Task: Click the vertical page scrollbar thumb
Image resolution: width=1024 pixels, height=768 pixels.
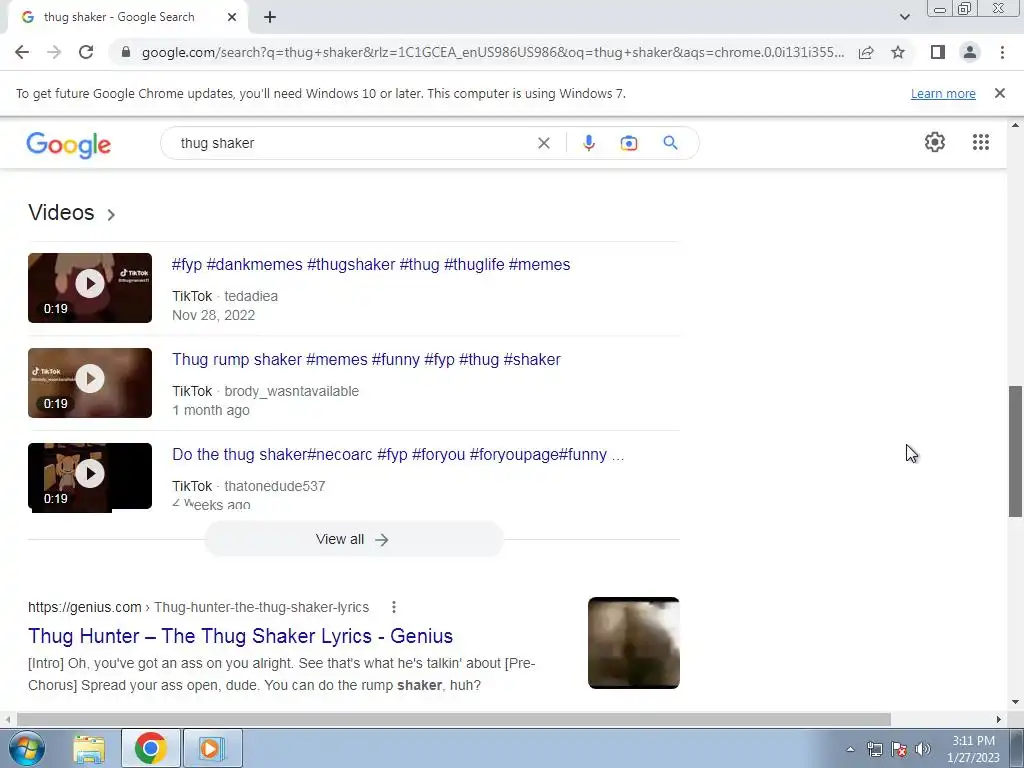Action: [x=1016, y=451]
